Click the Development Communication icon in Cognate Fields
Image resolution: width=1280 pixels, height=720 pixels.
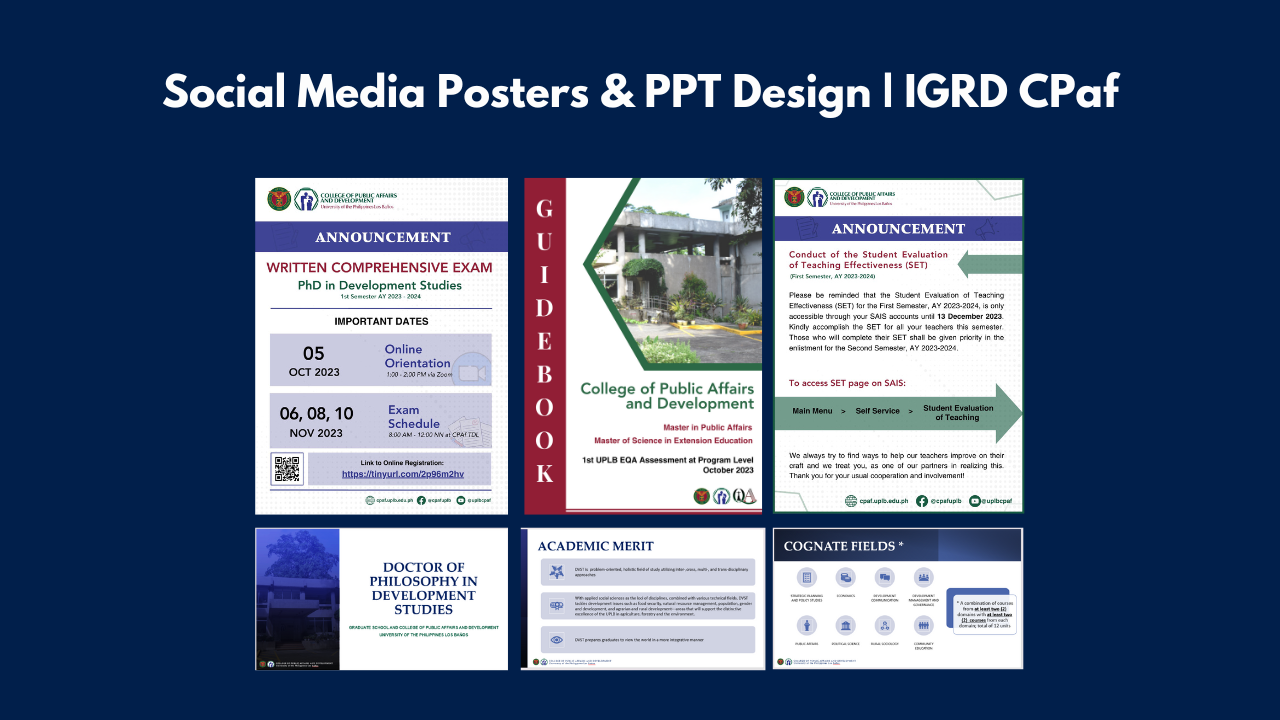[884, 578]
